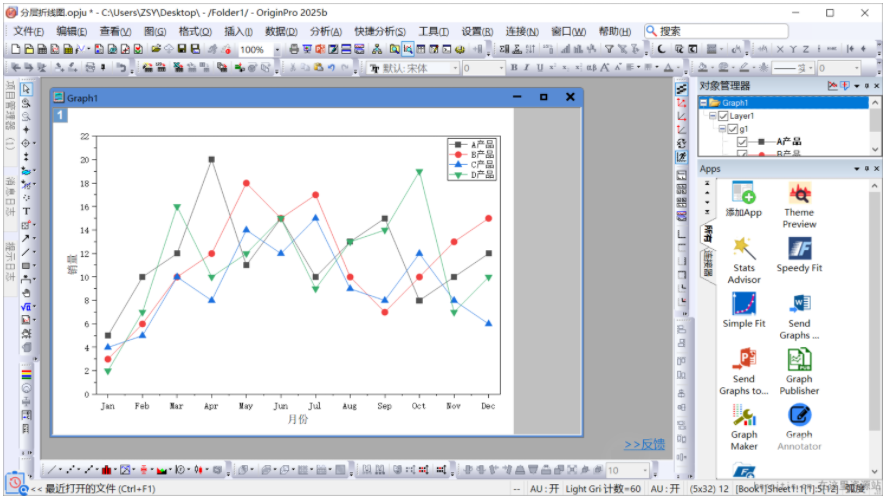This screenshot has width=885, height=498.
Task: Open the Add App icon
Action: (x=743, y=199)
